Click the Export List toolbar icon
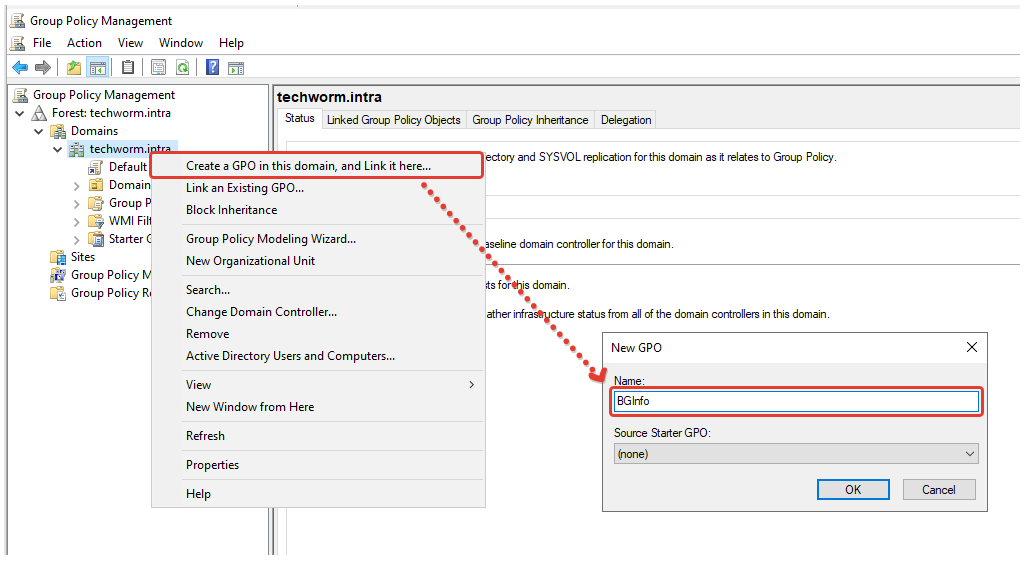This screenshot has height=568, width=1026. pyautogui.click(x=158, y=67)
